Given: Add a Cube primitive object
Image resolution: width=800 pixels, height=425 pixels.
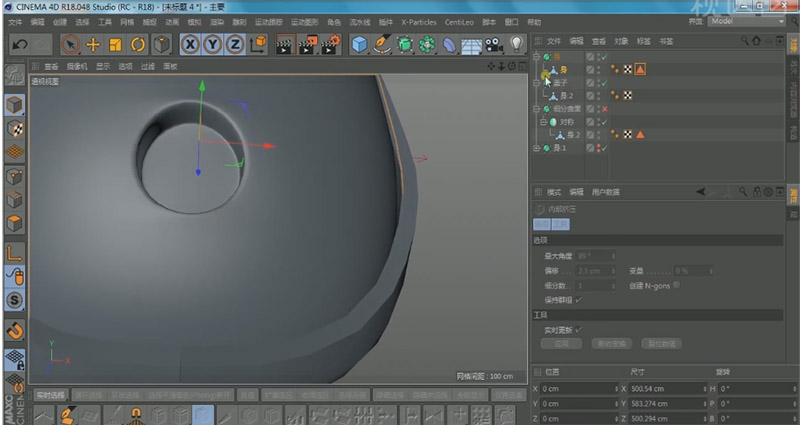Looking at the screenshot, I should 360,45.
